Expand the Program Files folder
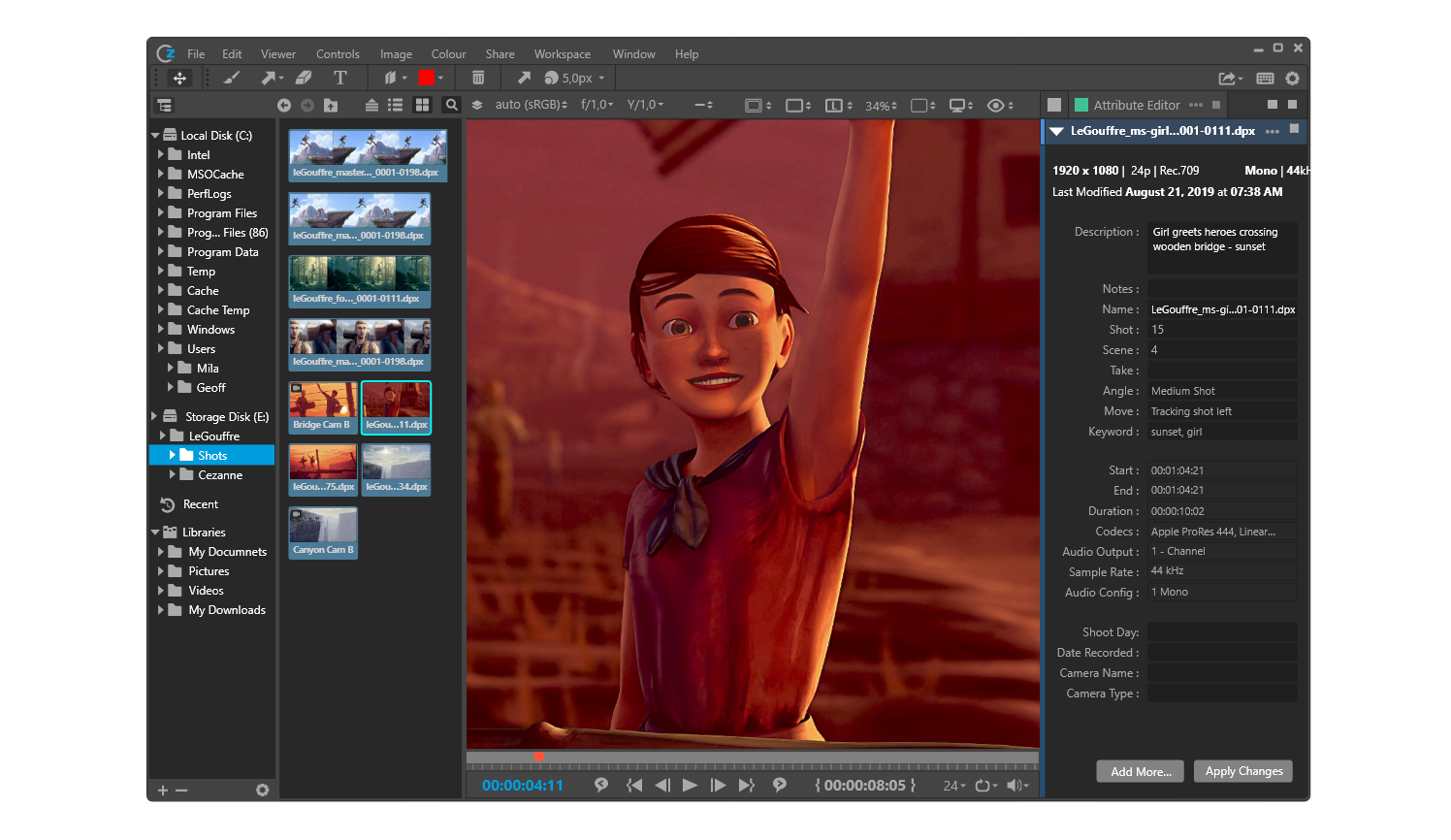 point(161,212)
